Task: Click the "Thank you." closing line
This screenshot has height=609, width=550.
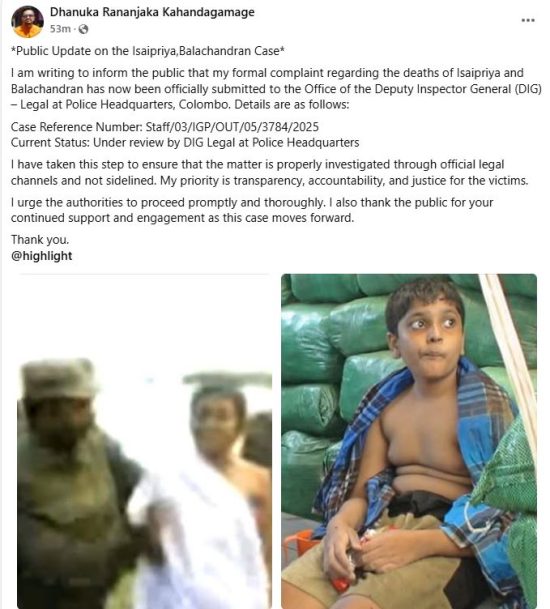Action: click(x=40, y=240)
